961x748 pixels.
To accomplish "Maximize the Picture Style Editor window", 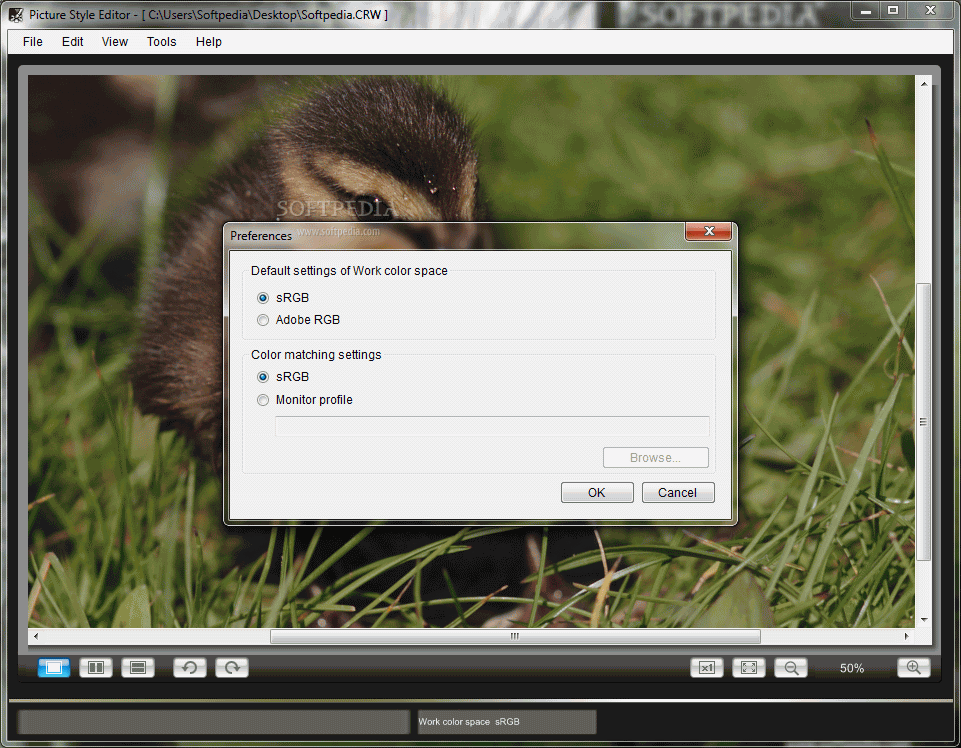I will coord(894,10).
